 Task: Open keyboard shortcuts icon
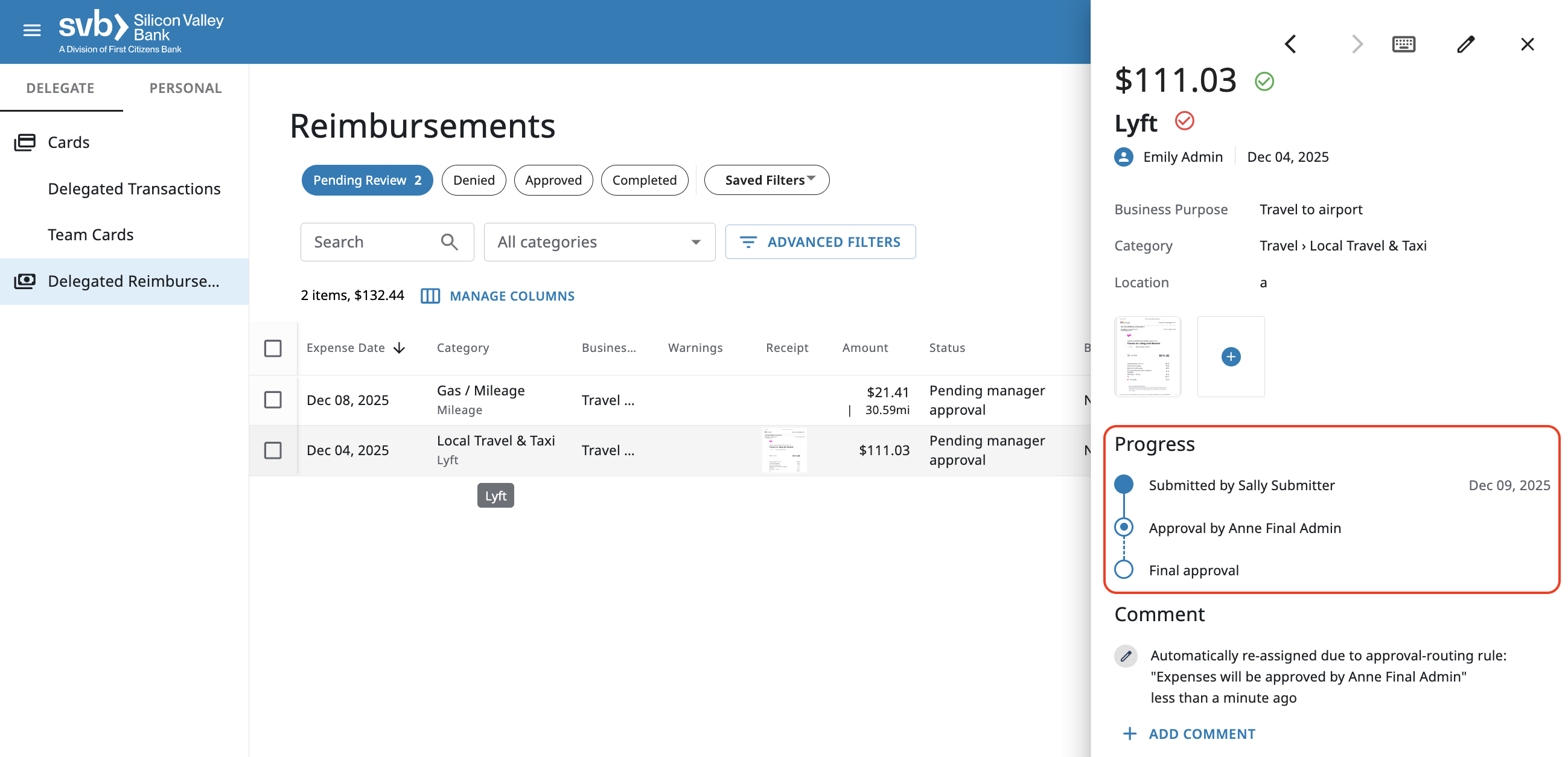(1403, 44)
